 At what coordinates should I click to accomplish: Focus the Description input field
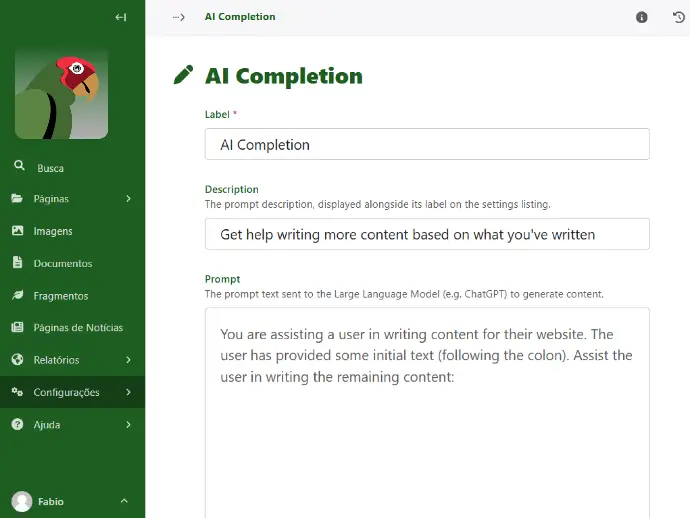tap(427, 234)
